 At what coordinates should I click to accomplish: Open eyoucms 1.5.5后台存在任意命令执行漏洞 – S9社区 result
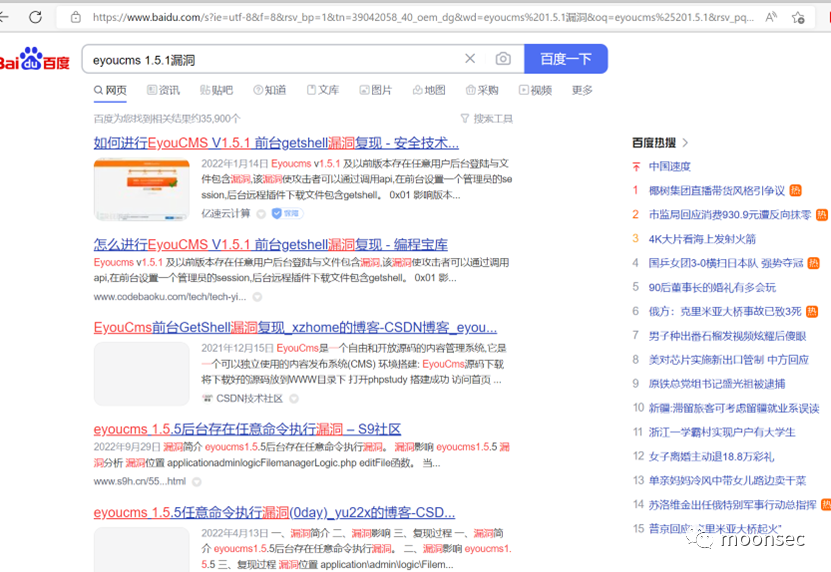[x=247, y=429]
